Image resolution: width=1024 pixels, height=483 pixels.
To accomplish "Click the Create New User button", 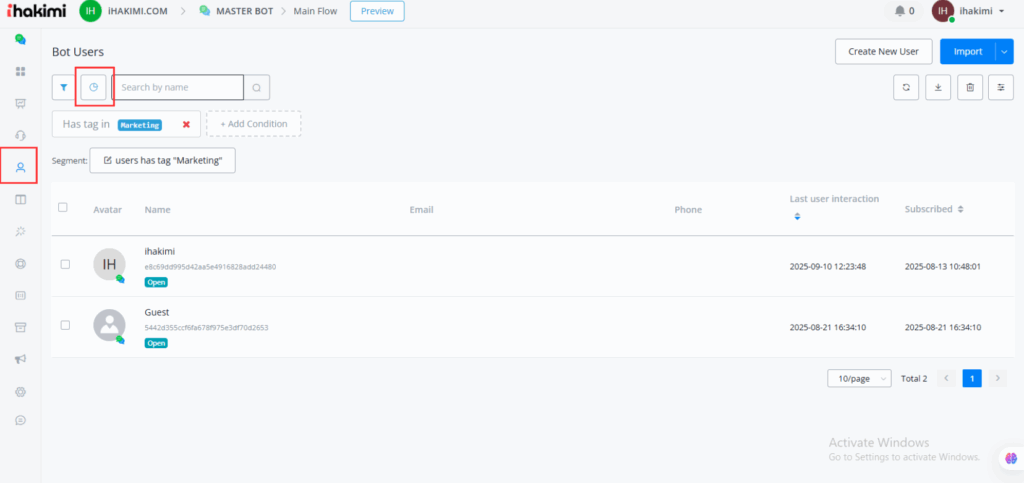I will click(883, 52).
